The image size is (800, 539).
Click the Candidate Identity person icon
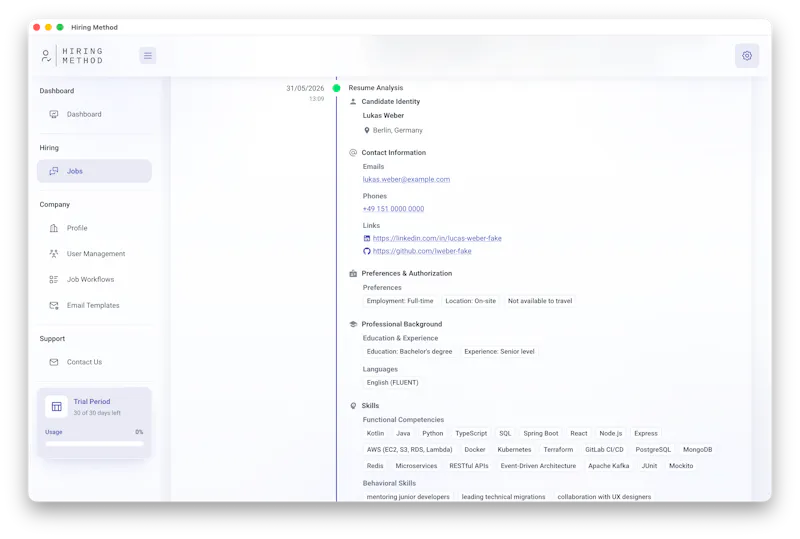(353, 102)
